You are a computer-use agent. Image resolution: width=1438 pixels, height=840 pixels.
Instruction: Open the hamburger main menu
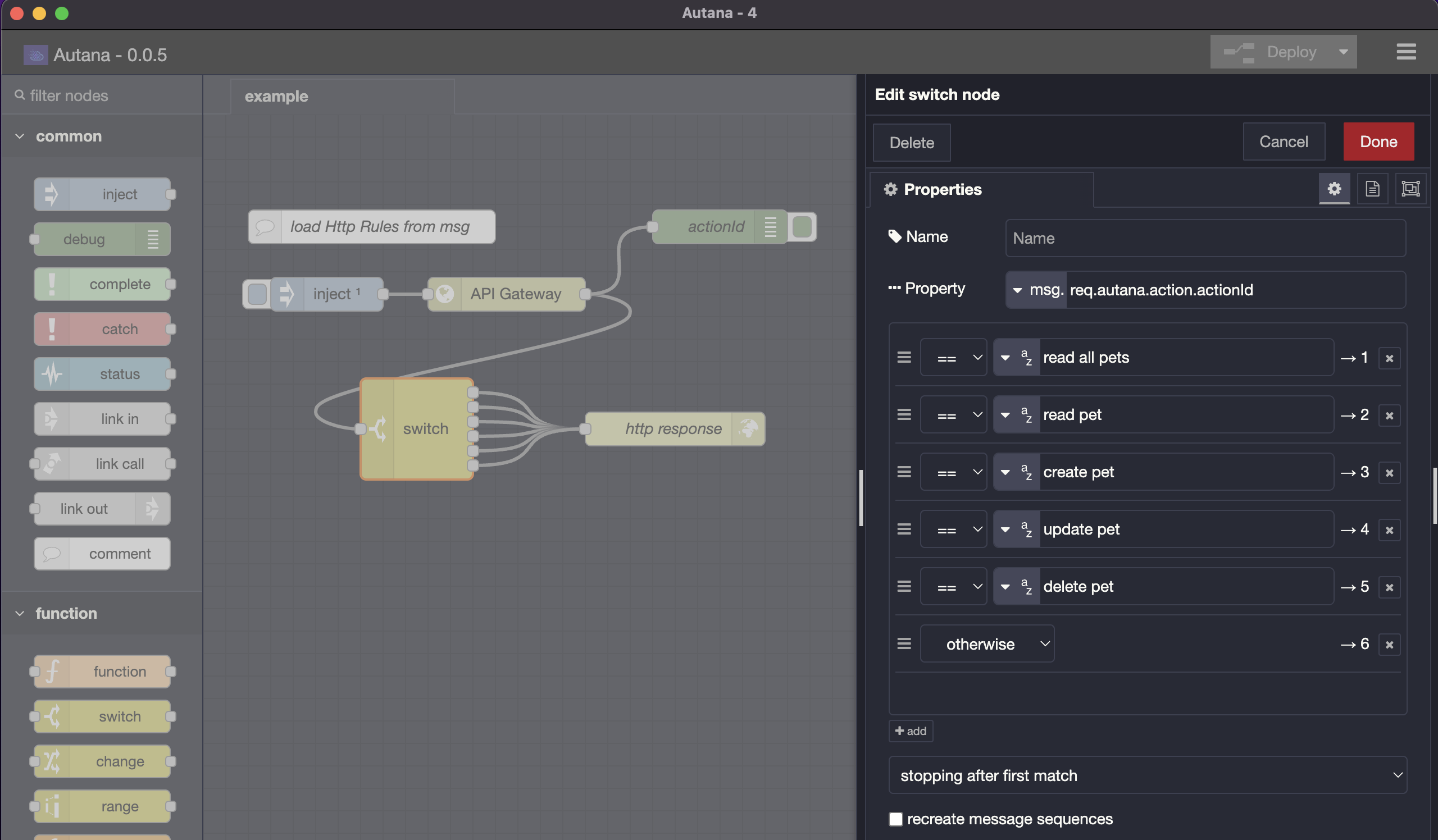pos(1405,52)
